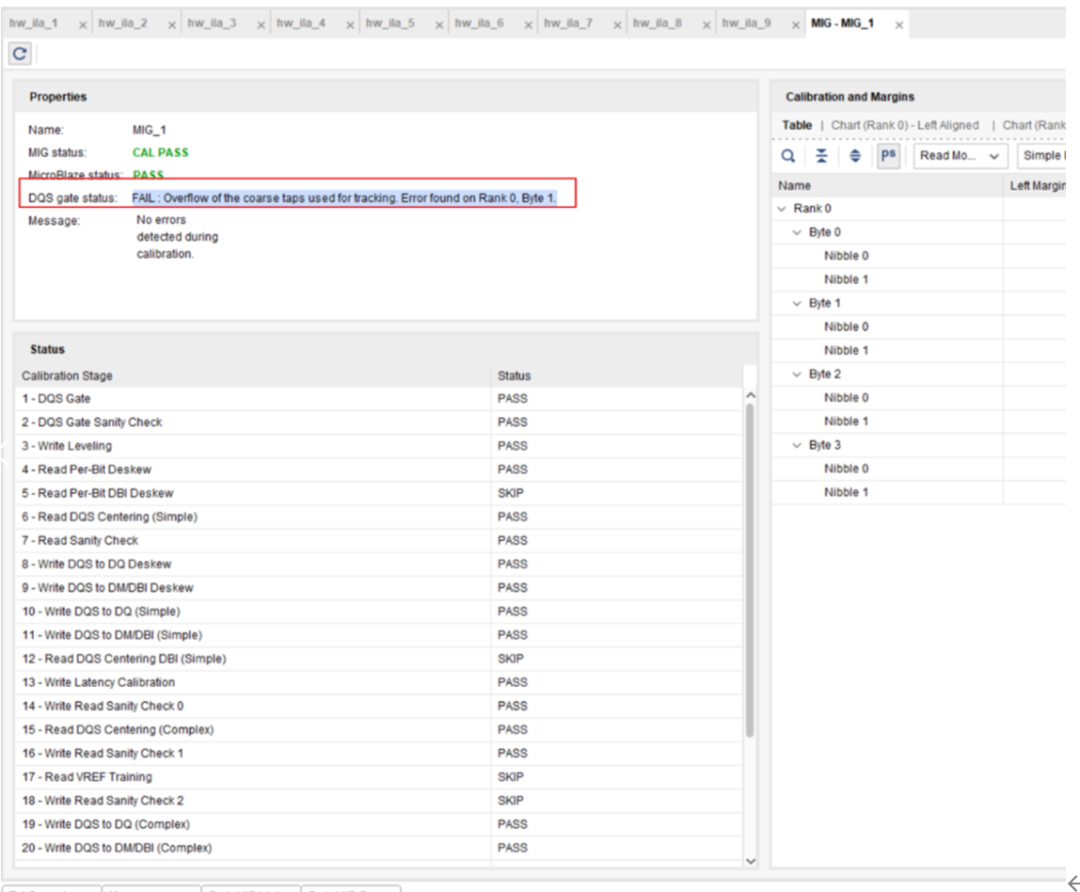Select the Table view link
This screenshot has height=892, width=1080.
[x=796, y=125]
